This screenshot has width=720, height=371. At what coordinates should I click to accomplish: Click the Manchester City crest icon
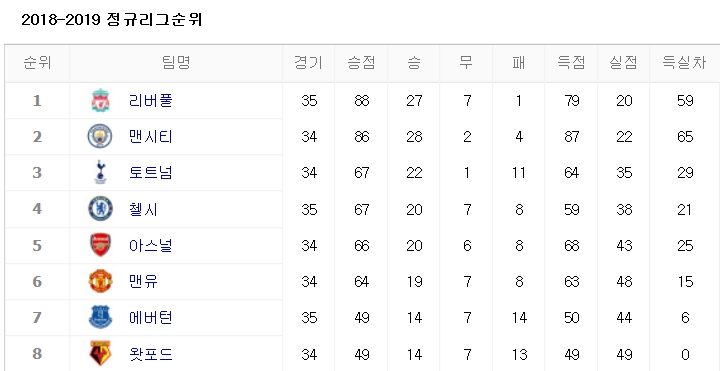point(100,136)
